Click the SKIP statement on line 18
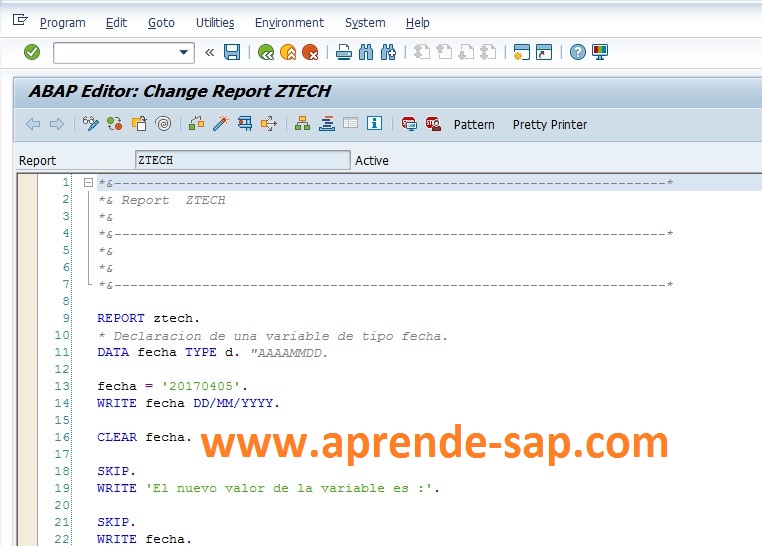Image resolution: width=762 pixels, height=546 pixels. coord(116,471)
